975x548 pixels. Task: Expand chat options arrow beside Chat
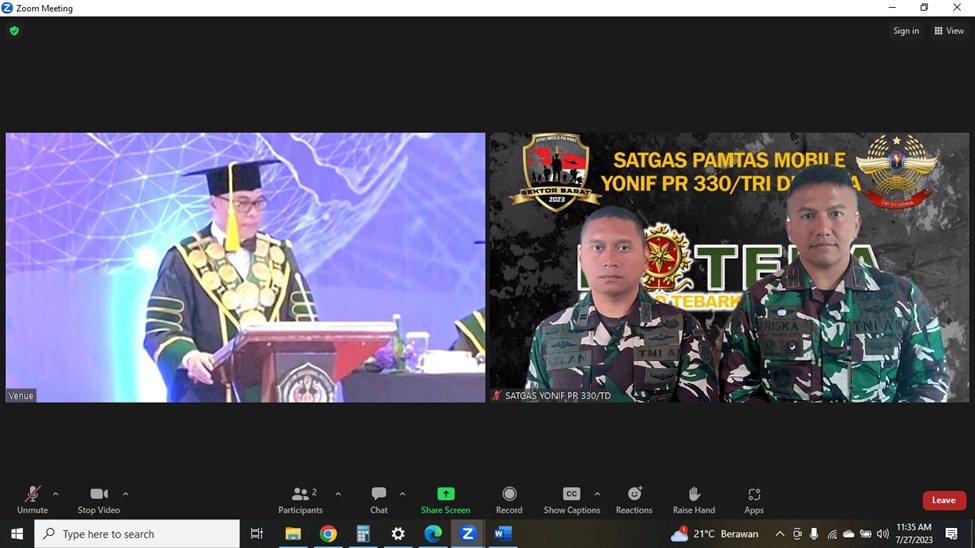[x=402, y=494]
